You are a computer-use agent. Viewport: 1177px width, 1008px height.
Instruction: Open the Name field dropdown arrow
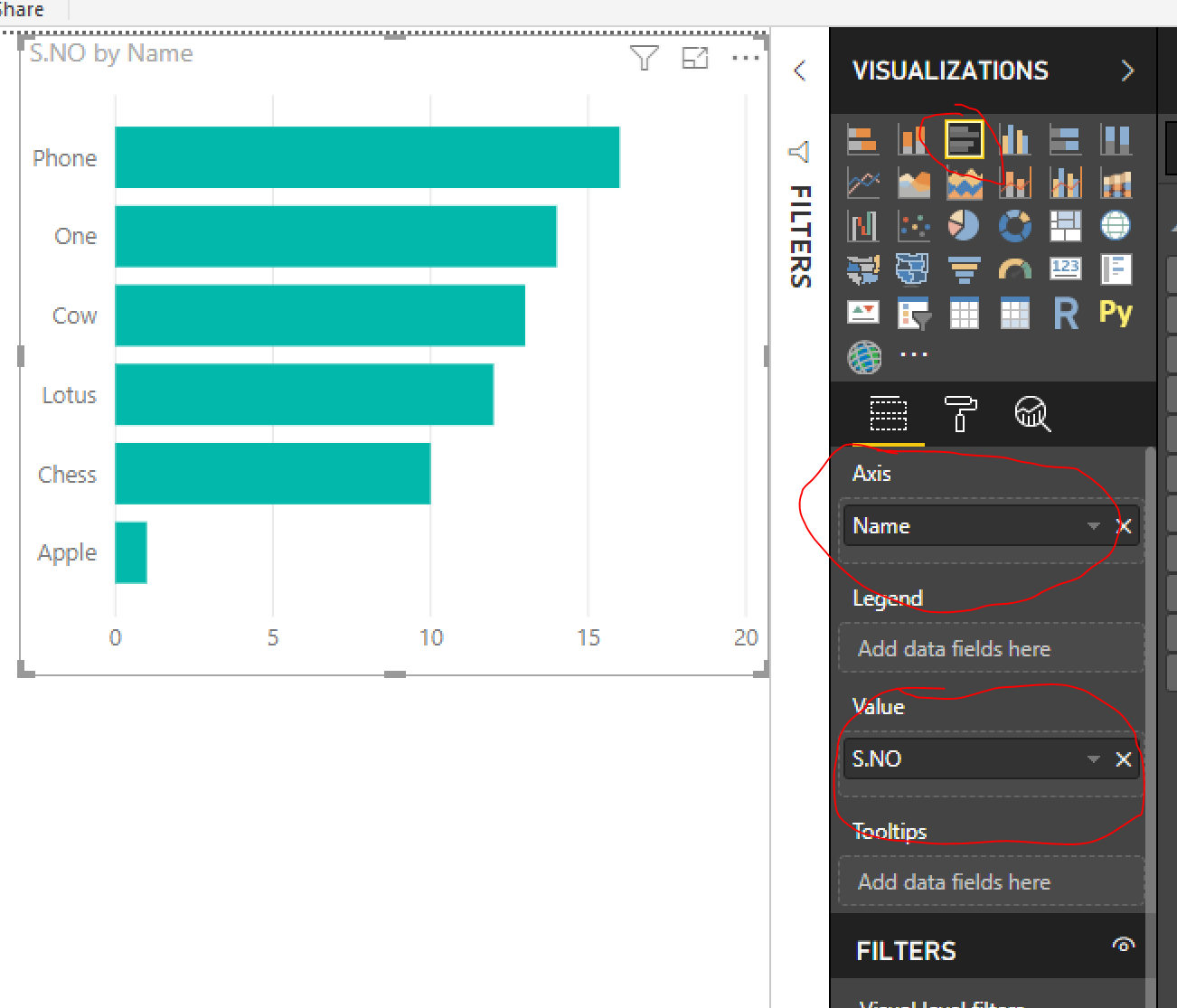[1093, 526]
